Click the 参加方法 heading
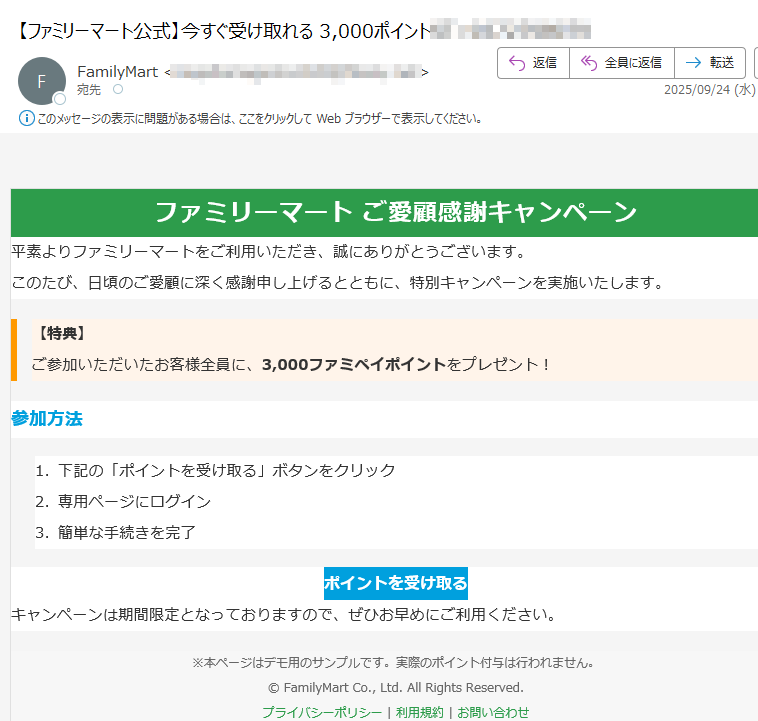 [x=47, y=419]
